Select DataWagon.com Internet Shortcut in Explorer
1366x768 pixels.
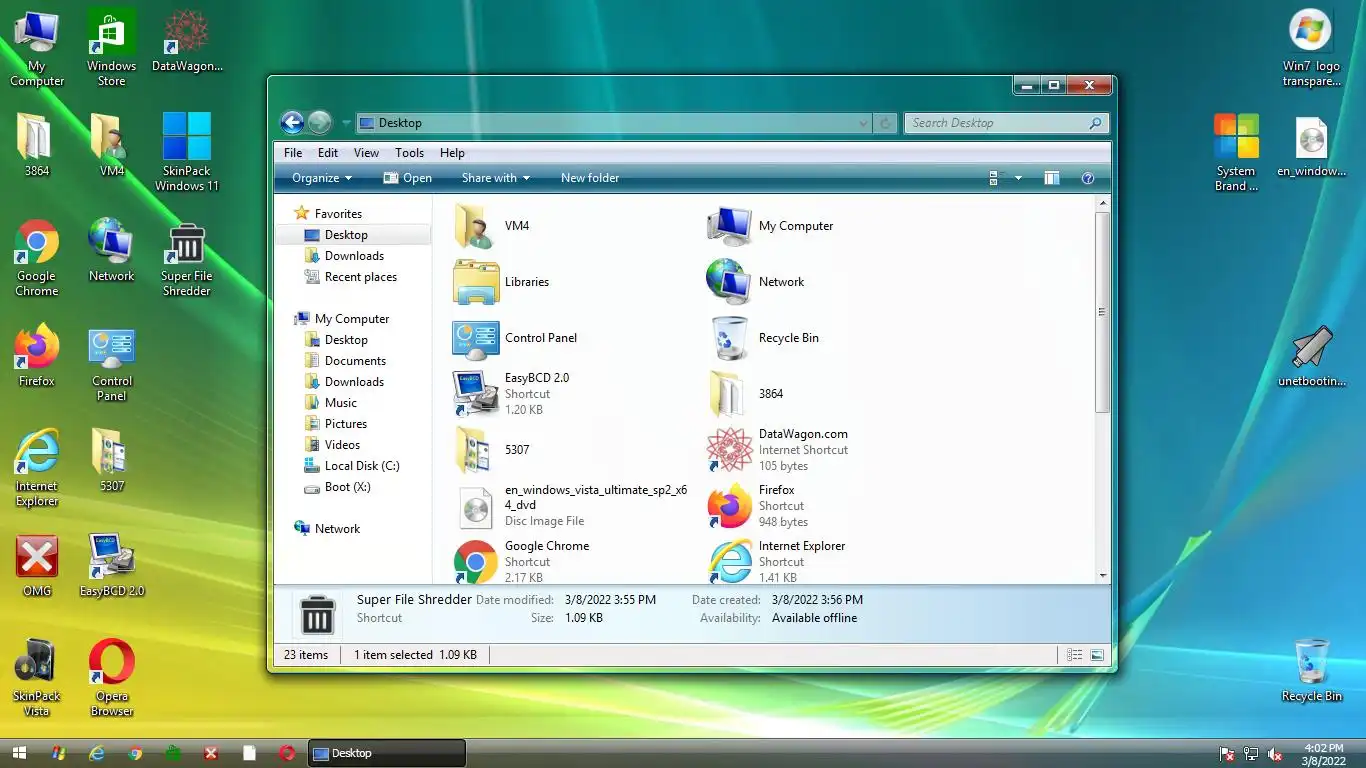point(778,450)
